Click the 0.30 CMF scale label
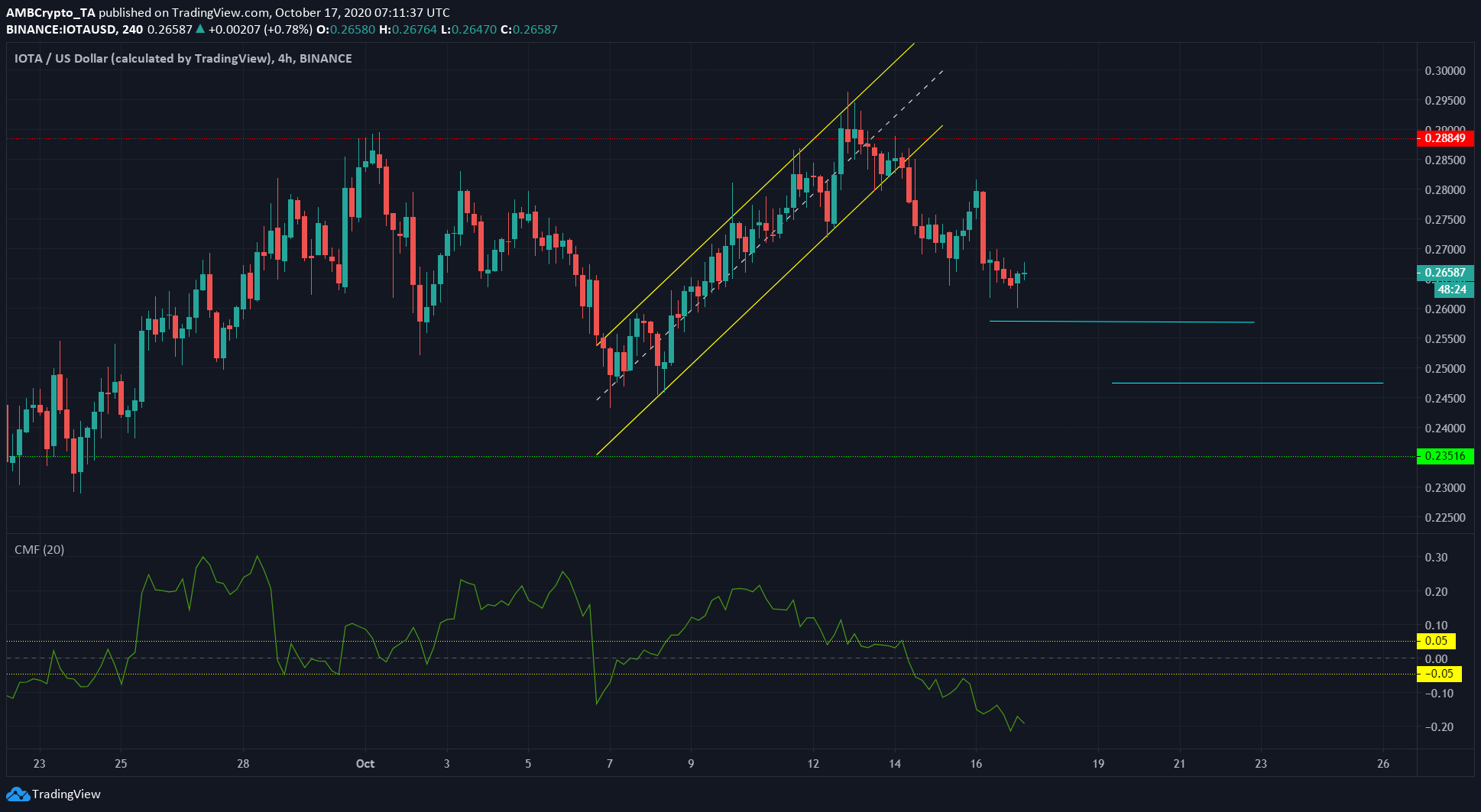Image resolution: width=1481 pixels, height=812 pixels. click(x=1437, y=558)
